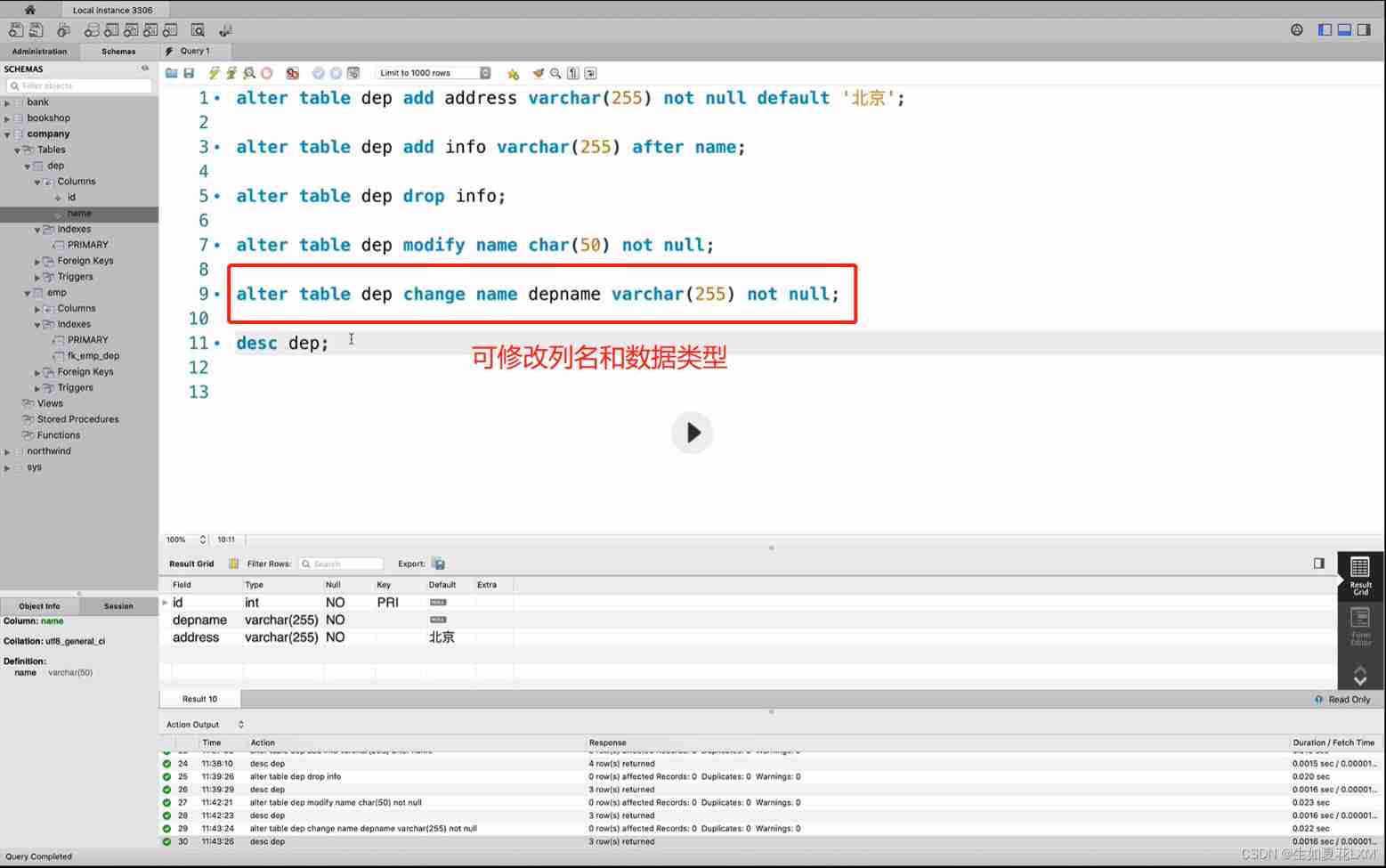1386x868 pixels.
Task: Create new function icon
Action: (x=170, y=30)
